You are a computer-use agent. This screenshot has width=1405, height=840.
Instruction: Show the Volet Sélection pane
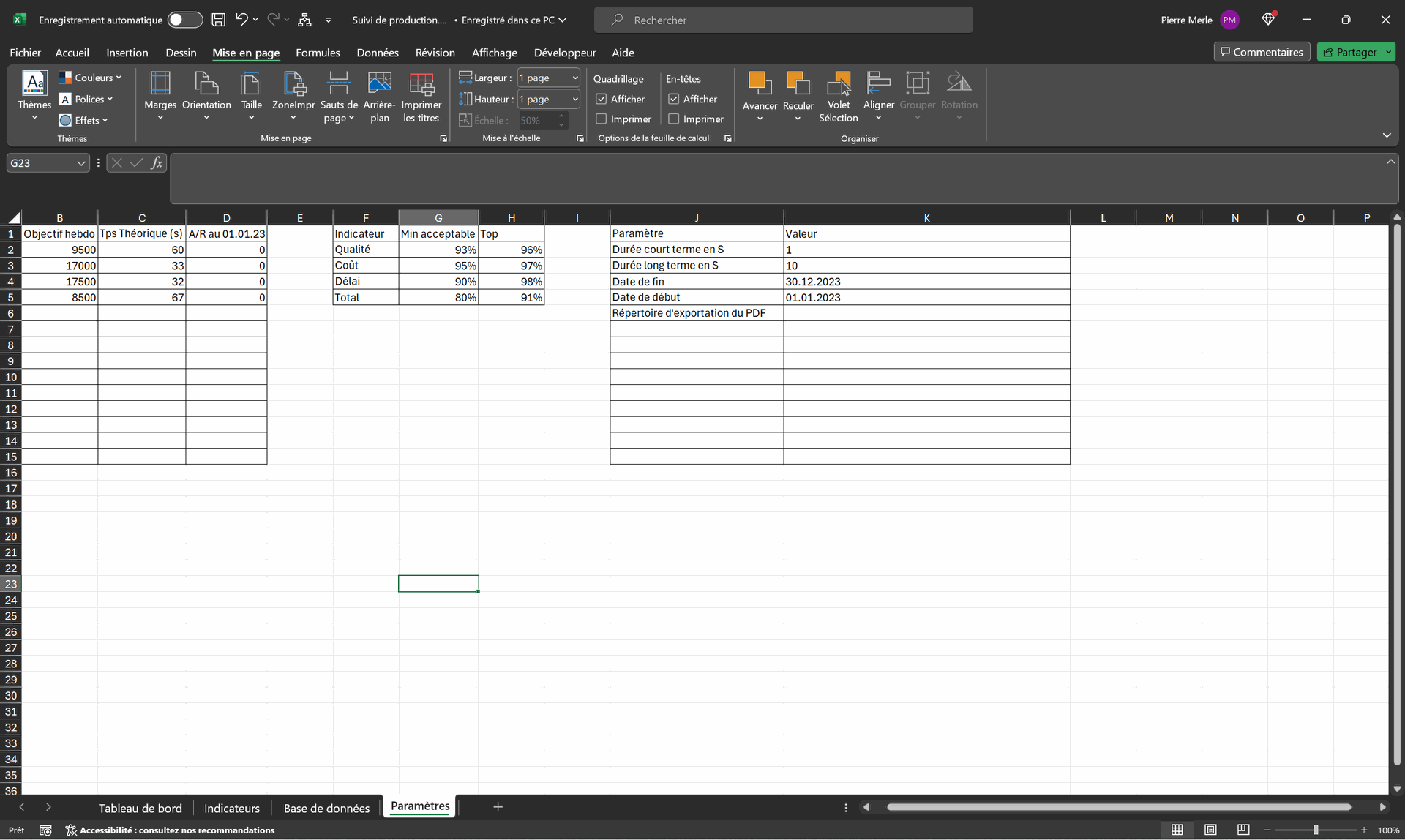pos(839,96)
